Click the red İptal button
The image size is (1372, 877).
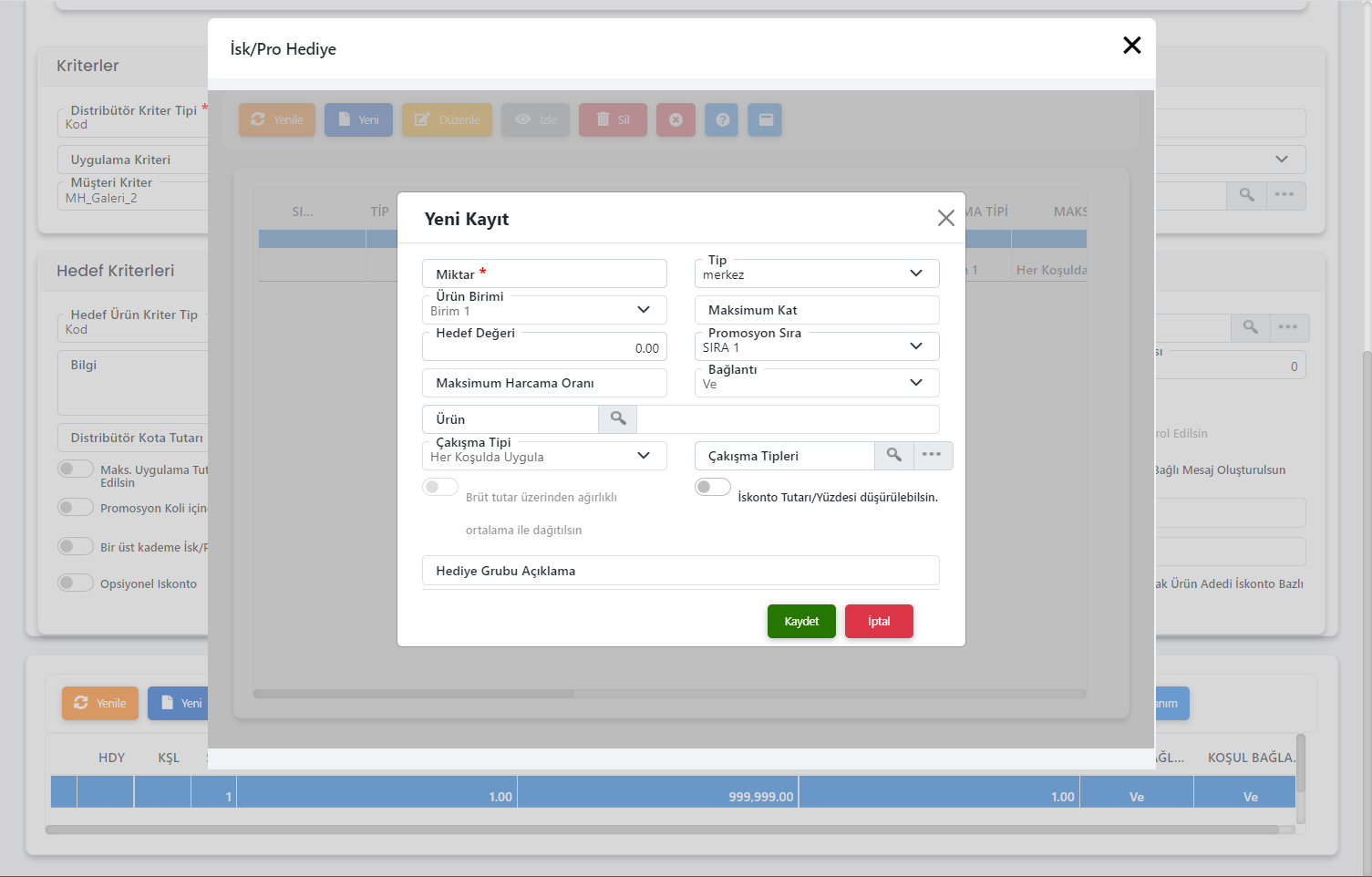[879, 622]
